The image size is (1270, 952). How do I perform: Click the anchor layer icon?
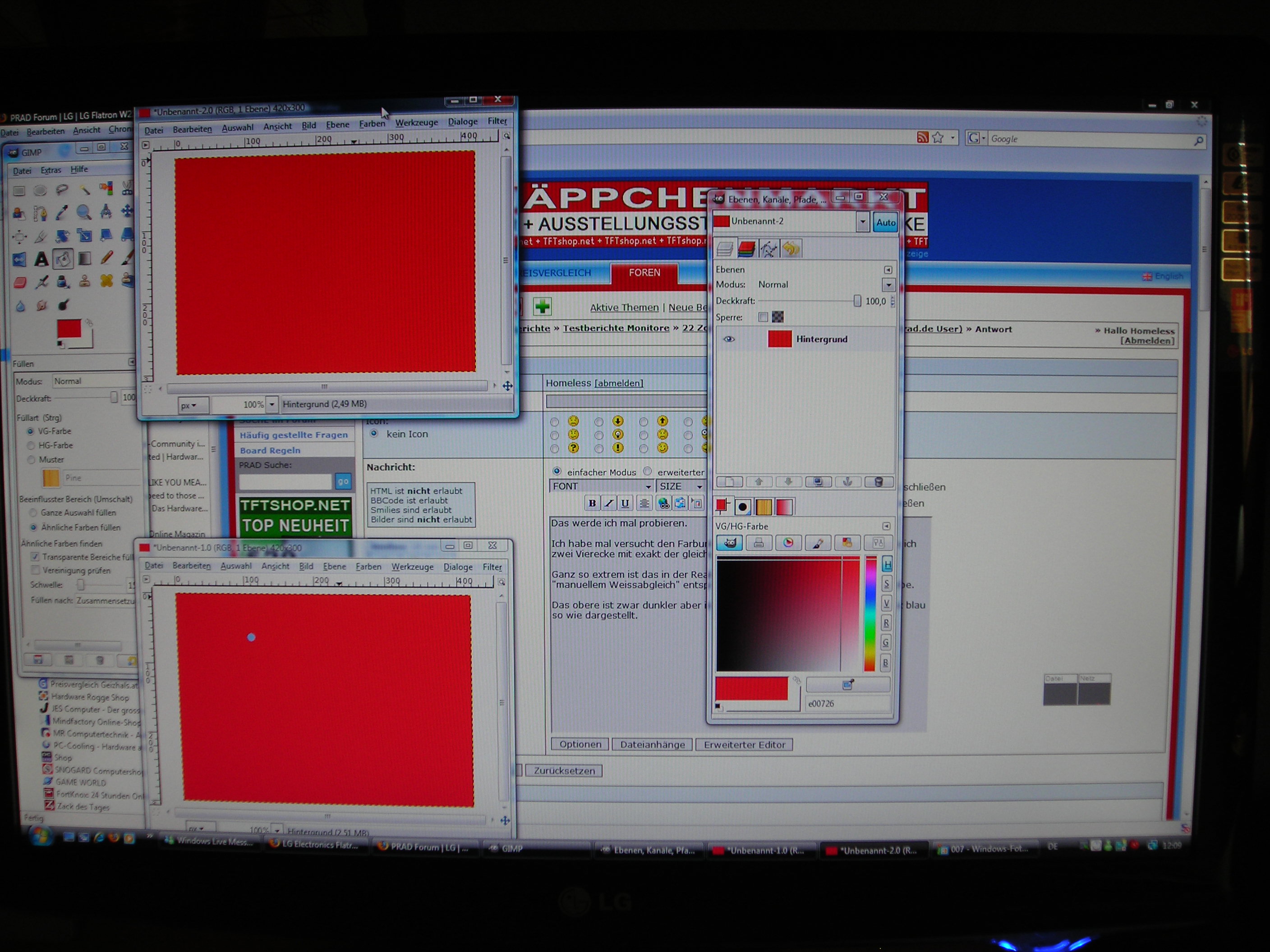(848, 482)
